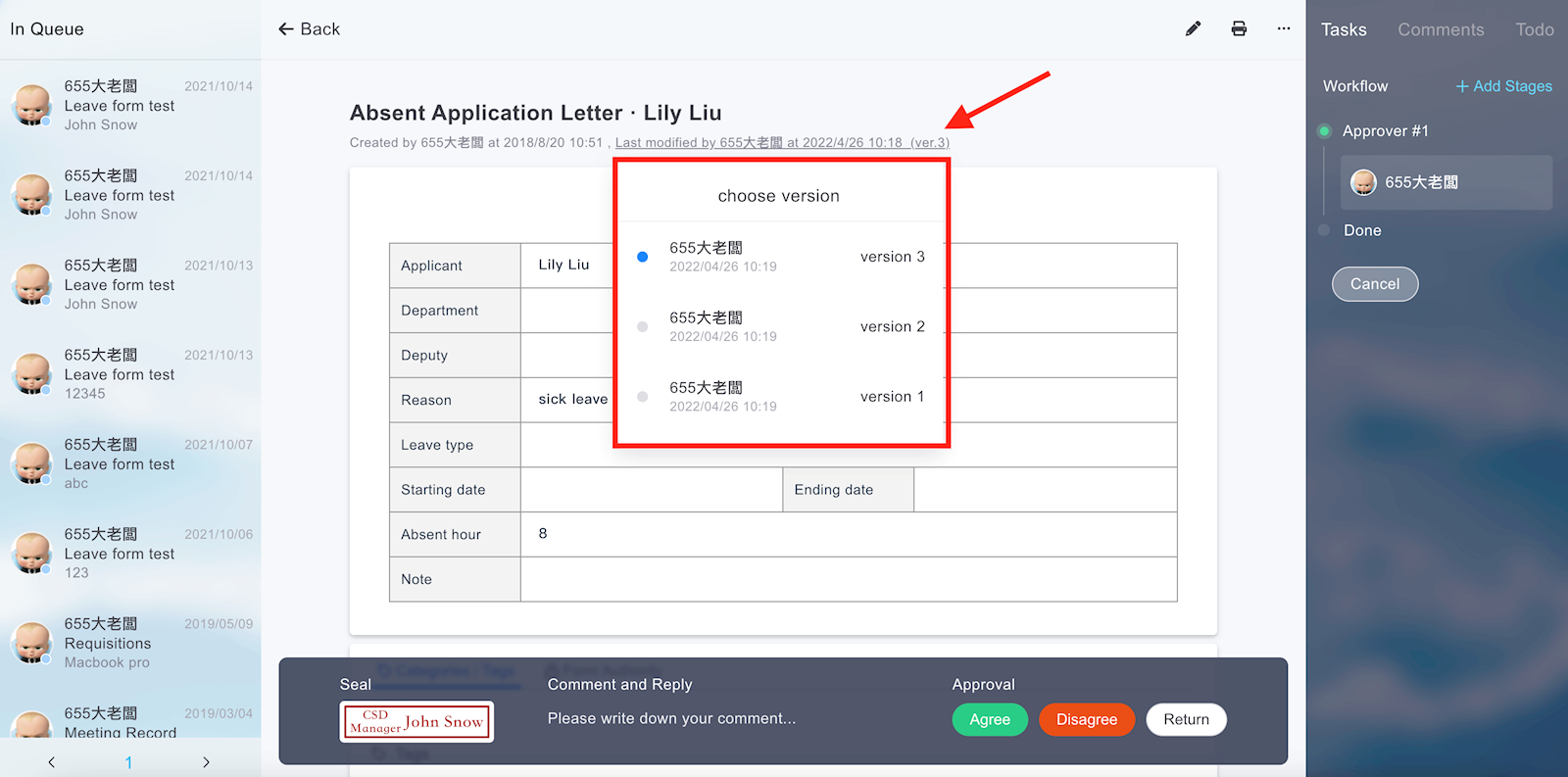Click the pencil edit icon

(1193, 29)
